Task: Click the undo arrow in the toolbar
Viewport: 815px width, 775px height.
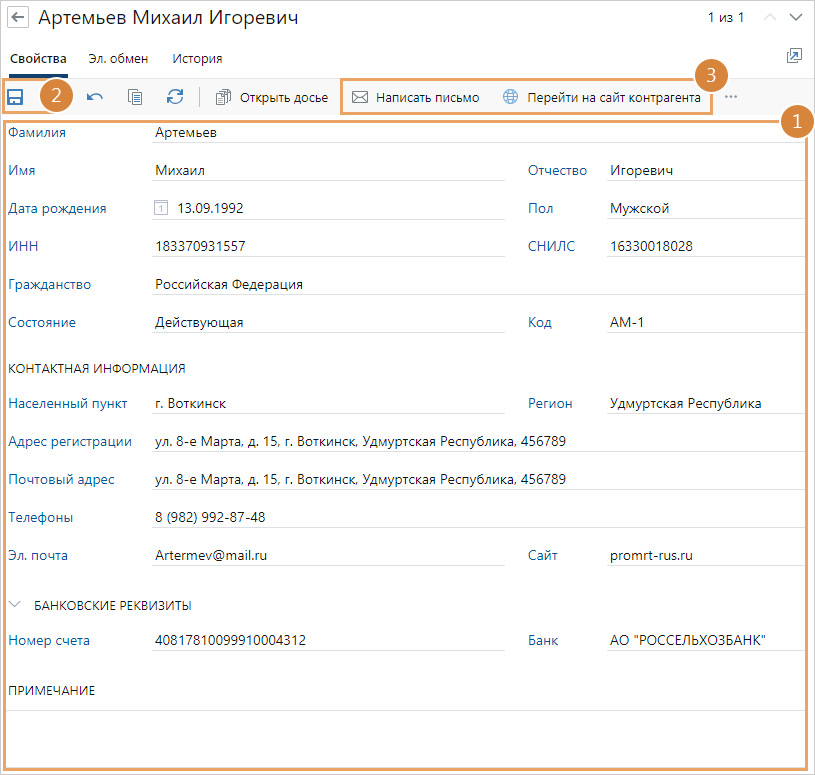Action: click(95, 97)
